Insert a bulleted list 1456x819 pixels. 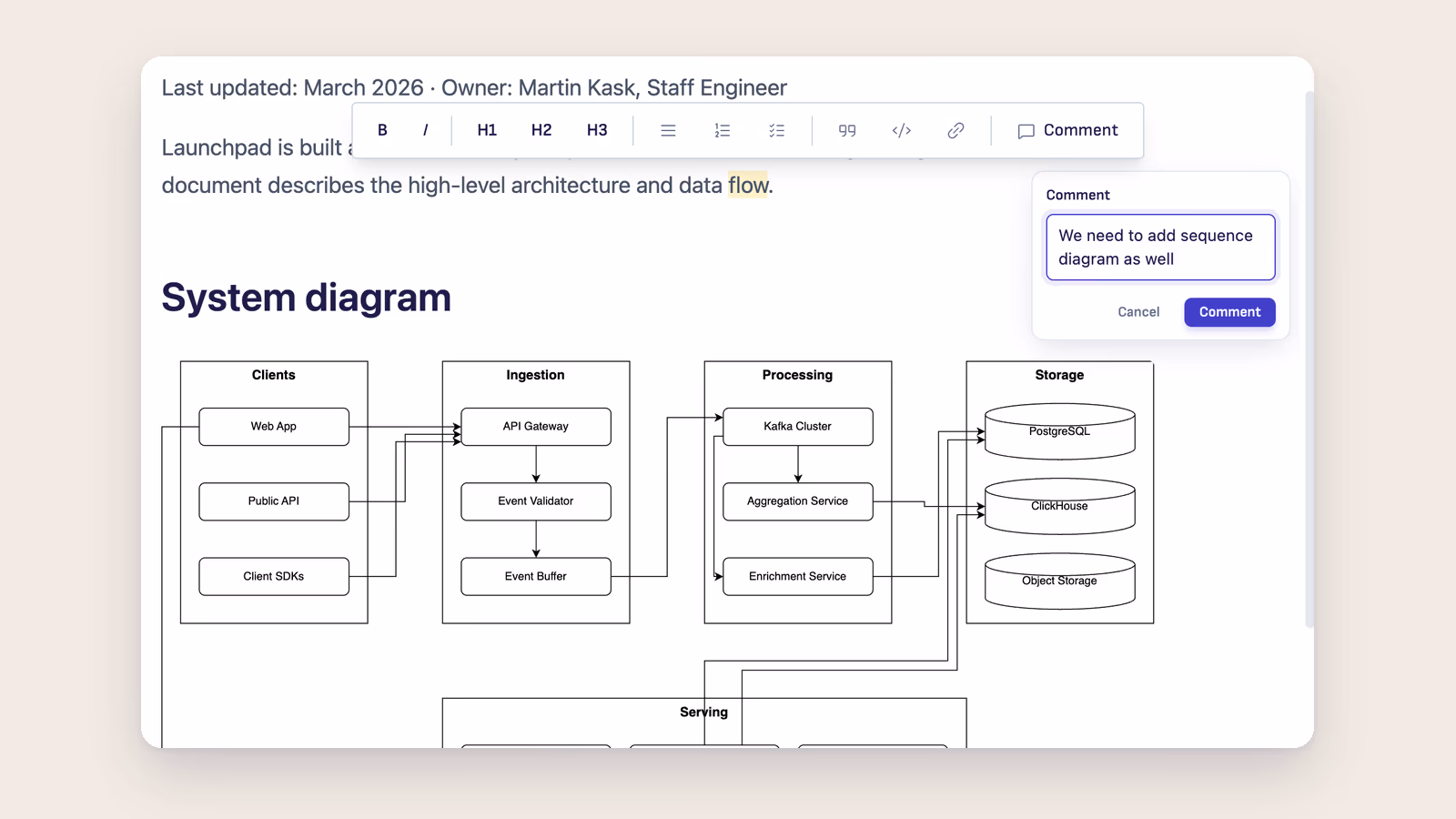pos(668,130)
